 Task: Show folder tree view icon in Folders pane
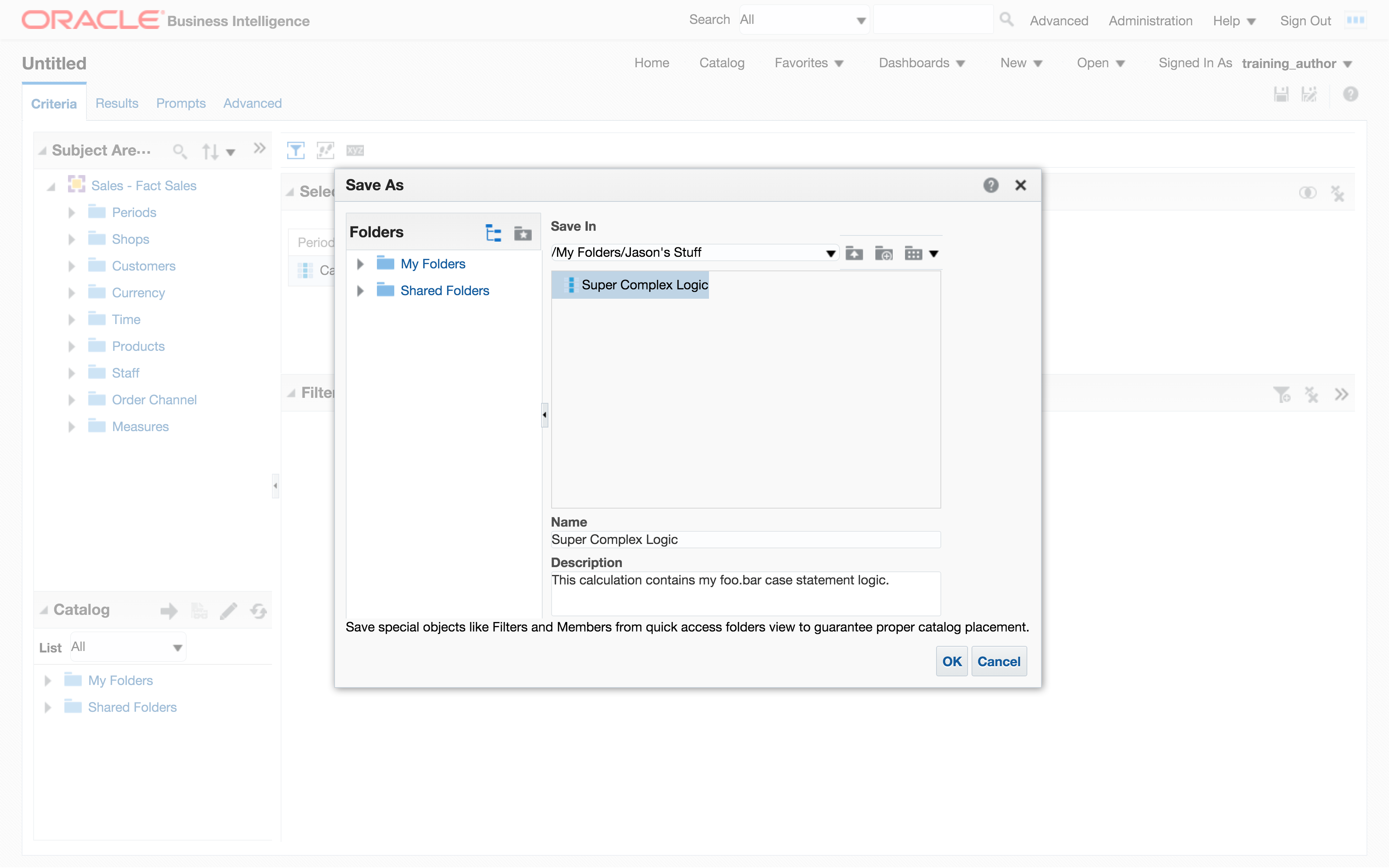click(493, 233)
